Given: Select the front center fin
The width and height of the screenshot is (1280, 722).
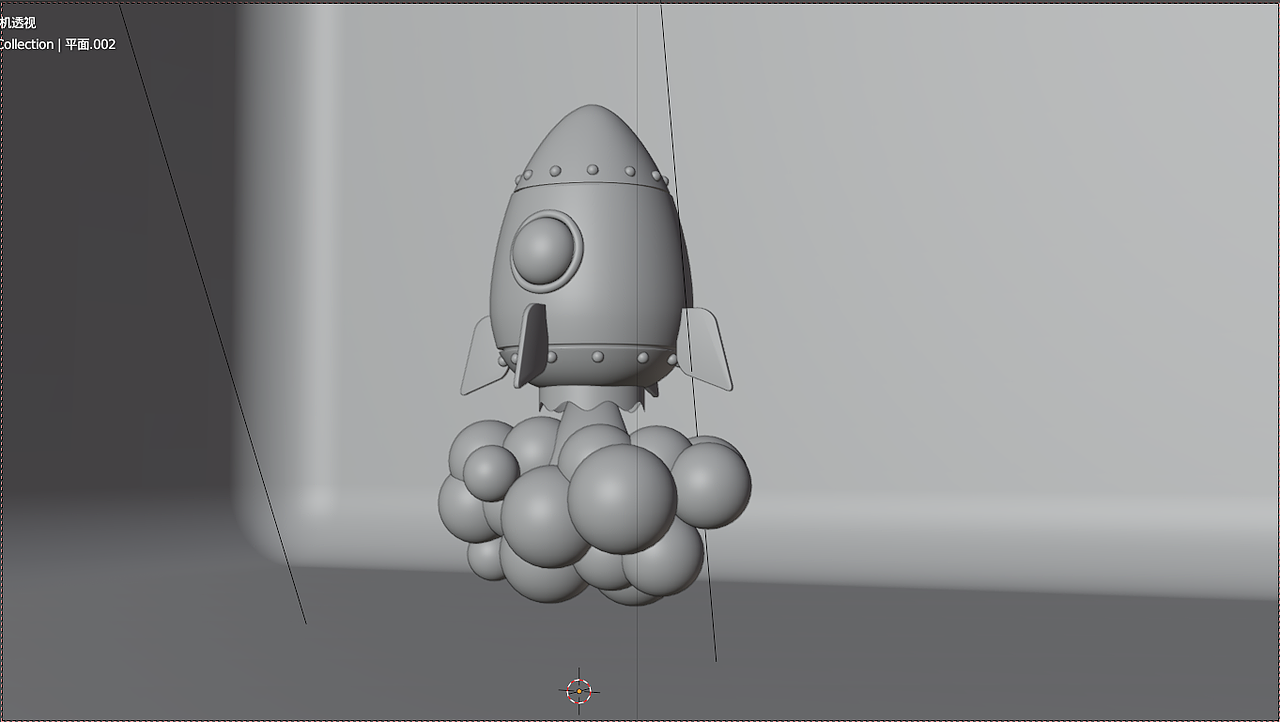Looking at the screenshot, I should [533, 340].
